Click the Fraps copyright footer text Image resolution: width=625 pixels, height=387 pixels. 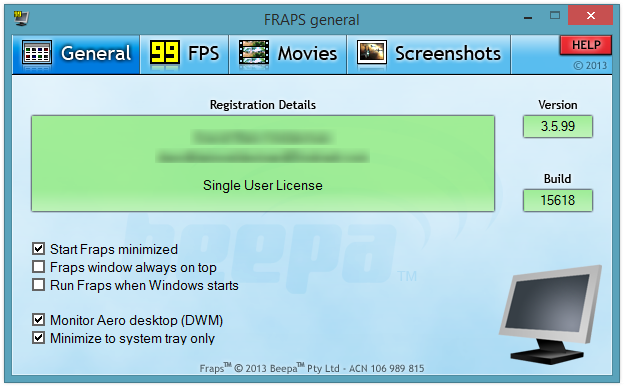click(x=312, y=368)
